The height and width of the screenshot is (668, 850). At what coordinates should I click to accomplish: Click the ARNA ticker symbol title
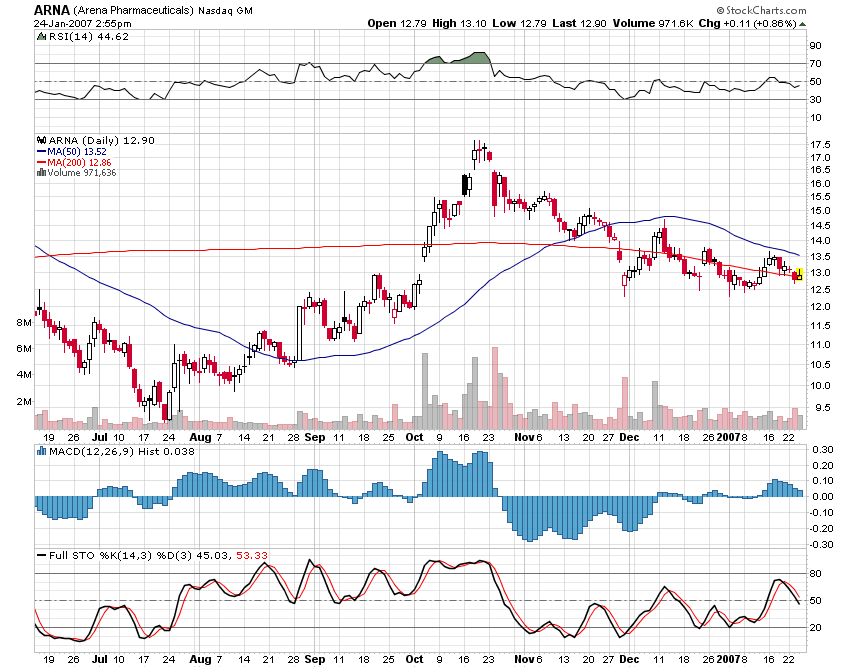(x=51, y=10)
